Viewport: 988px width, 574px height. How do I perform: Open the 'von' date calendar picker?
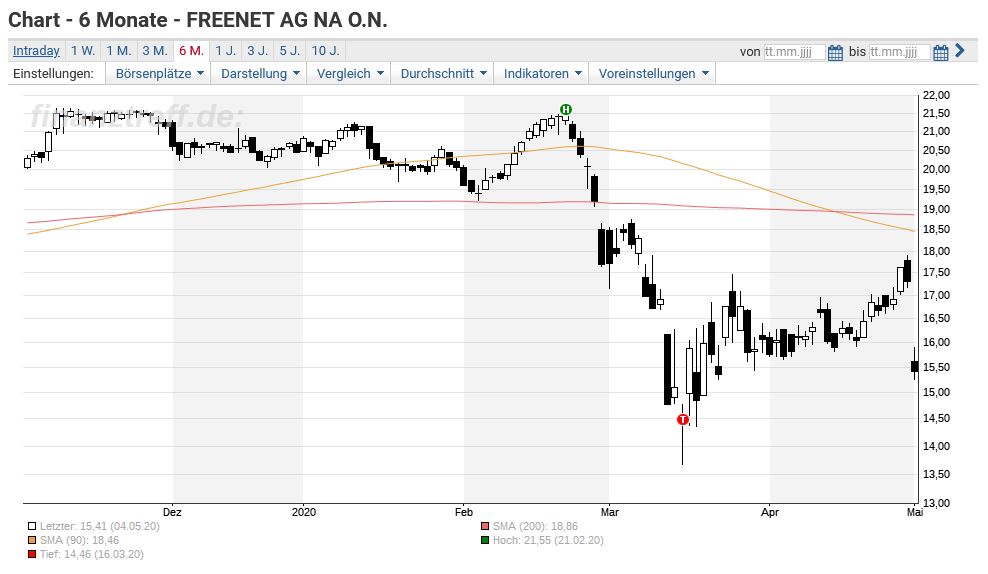pyautogui.click(x=835, y=52)
